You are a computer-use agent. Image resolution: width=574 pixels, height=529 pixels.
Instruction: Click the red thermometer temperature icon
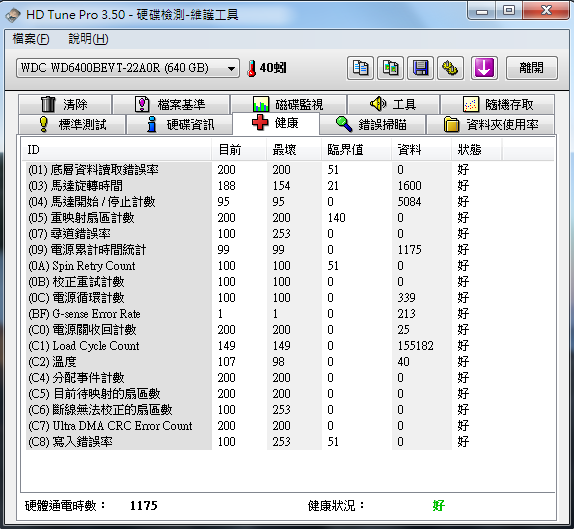251,68
